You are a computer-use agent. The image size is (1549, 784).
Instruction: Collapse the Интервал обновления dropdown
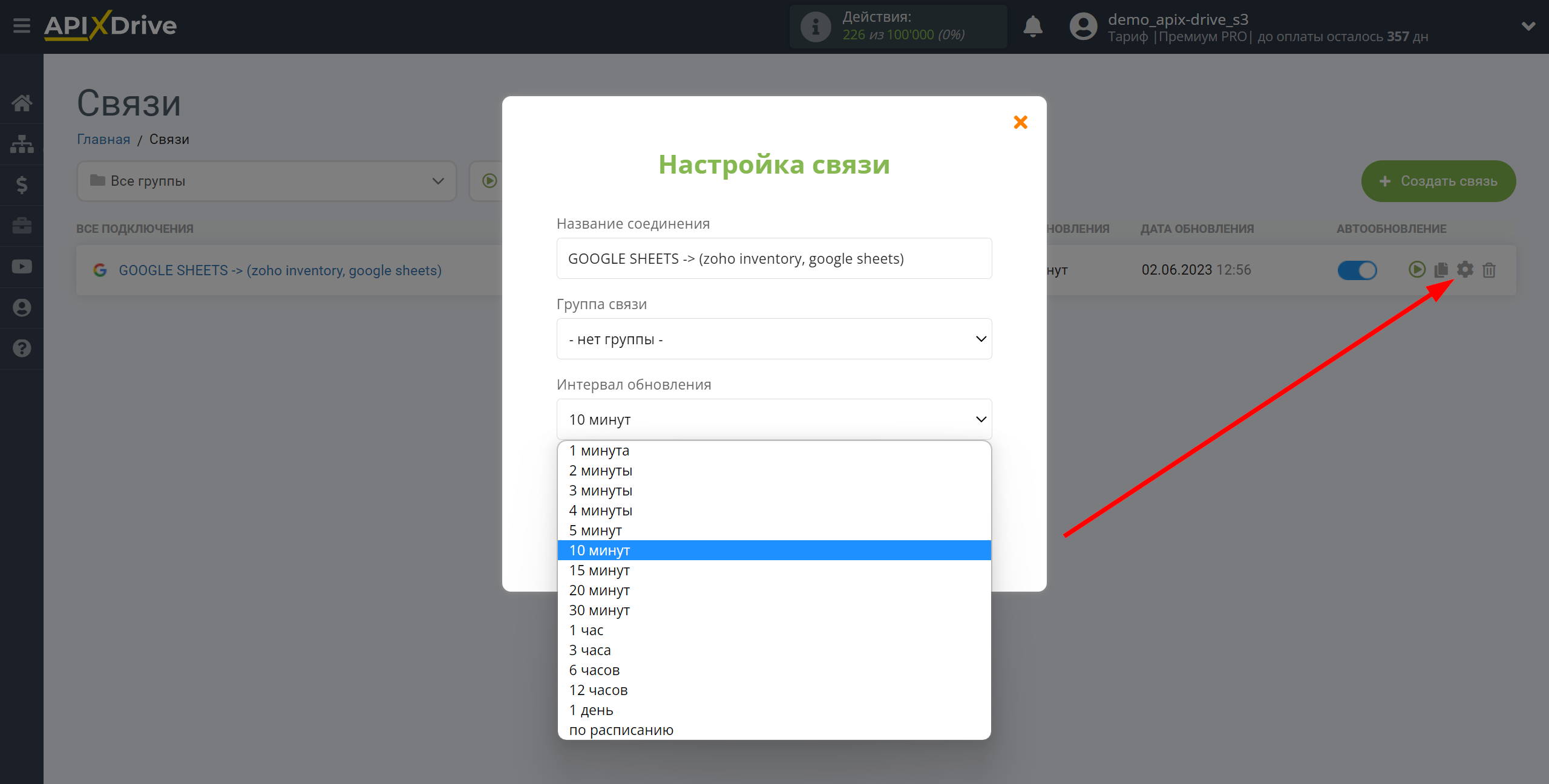click(x=774, y=419)
